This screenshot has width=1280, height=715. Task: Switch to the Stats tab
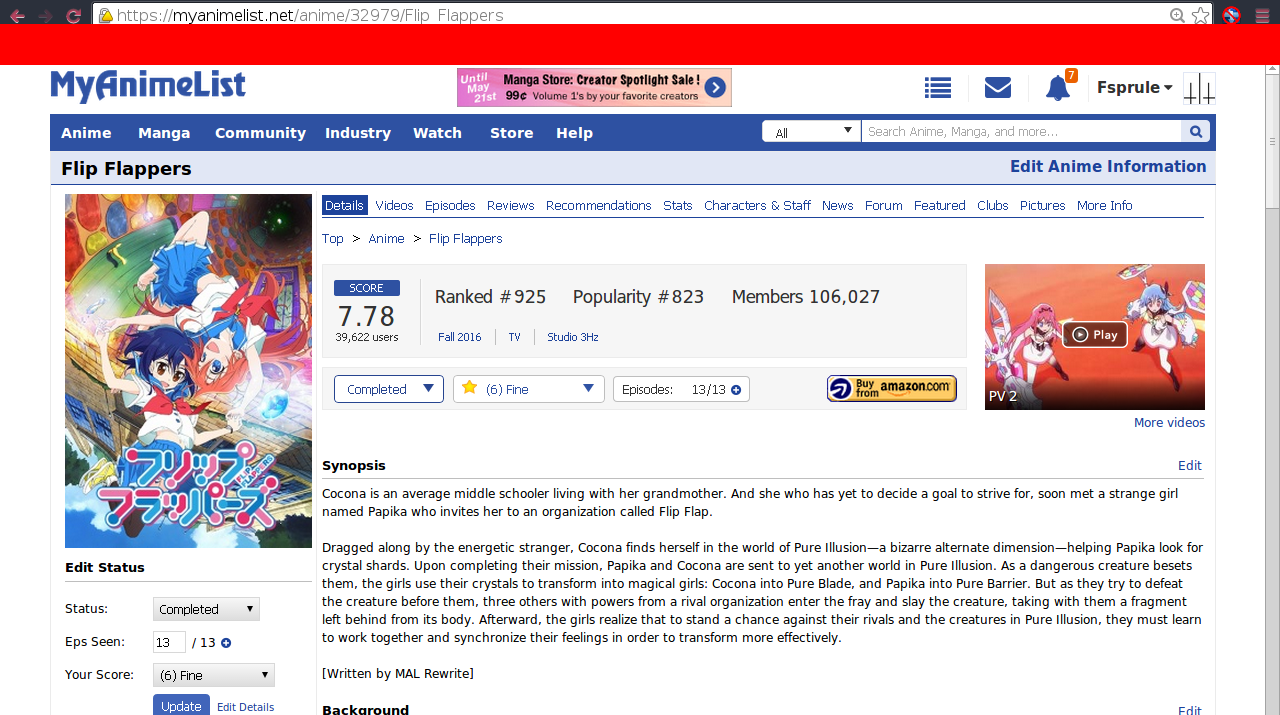pos(678,205)
